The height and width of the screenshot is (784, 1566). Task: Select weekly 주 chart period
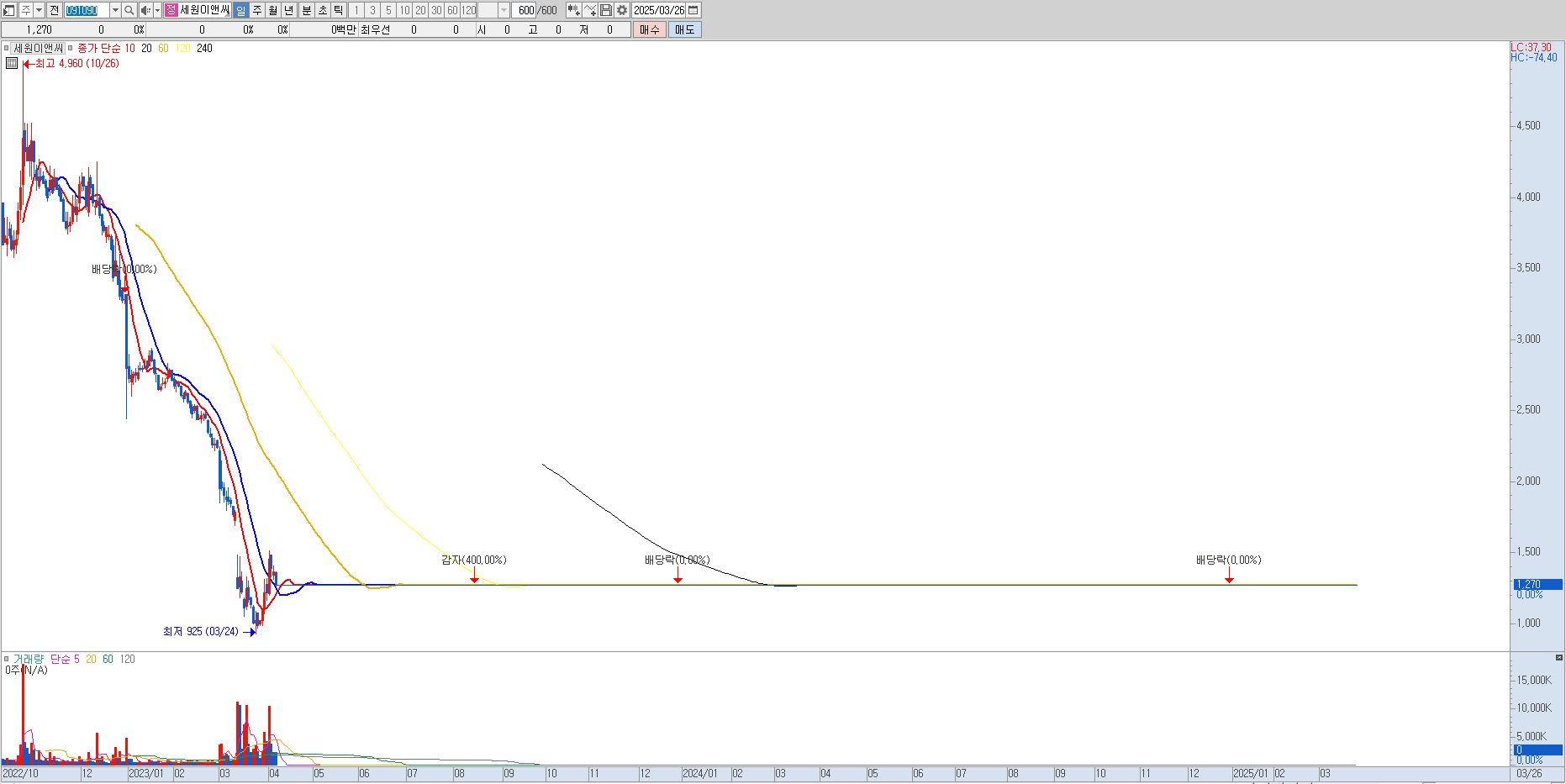click(257, 10)
